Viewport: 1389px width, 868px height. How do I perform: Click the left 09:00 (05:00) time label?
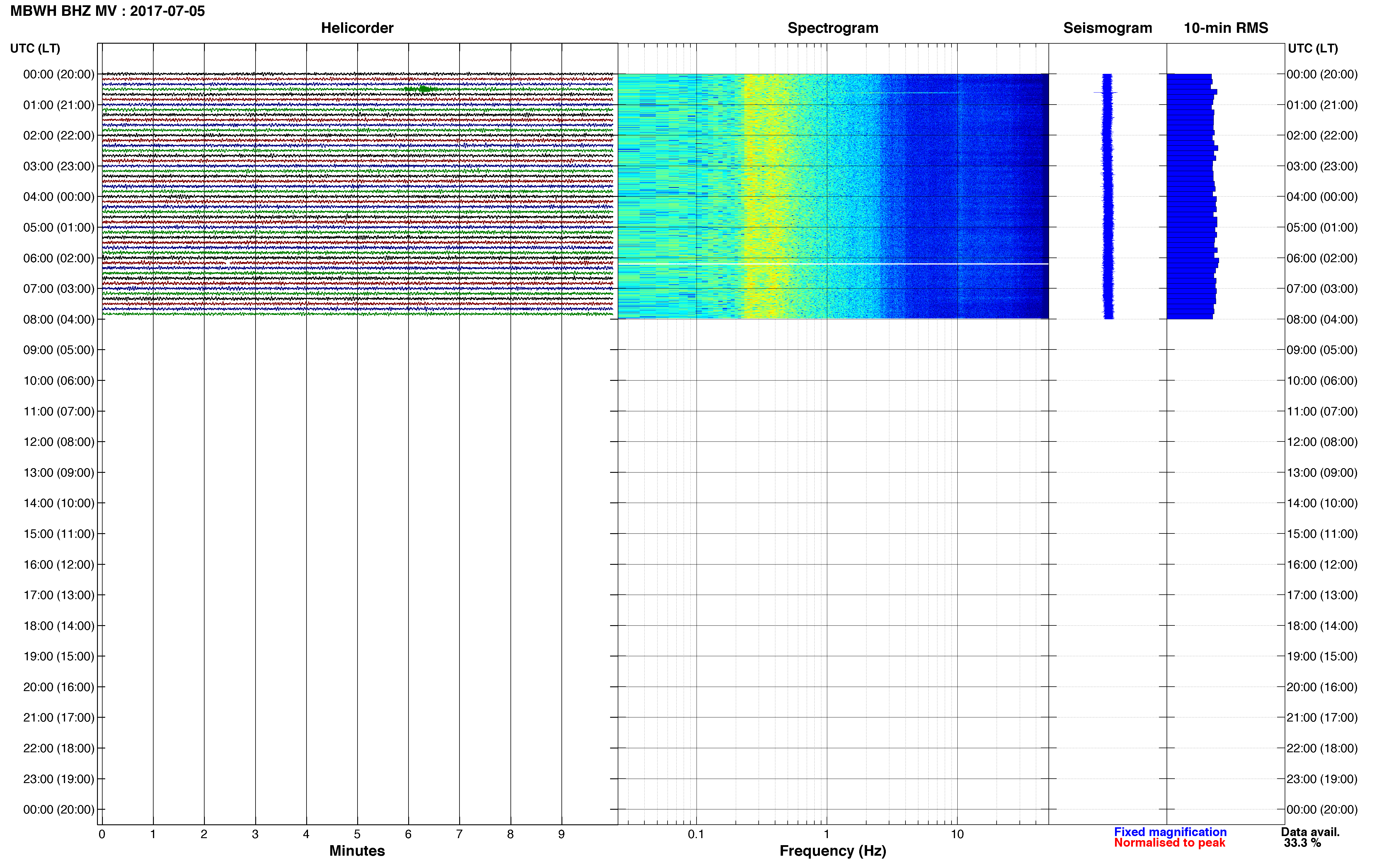point(59,350)
